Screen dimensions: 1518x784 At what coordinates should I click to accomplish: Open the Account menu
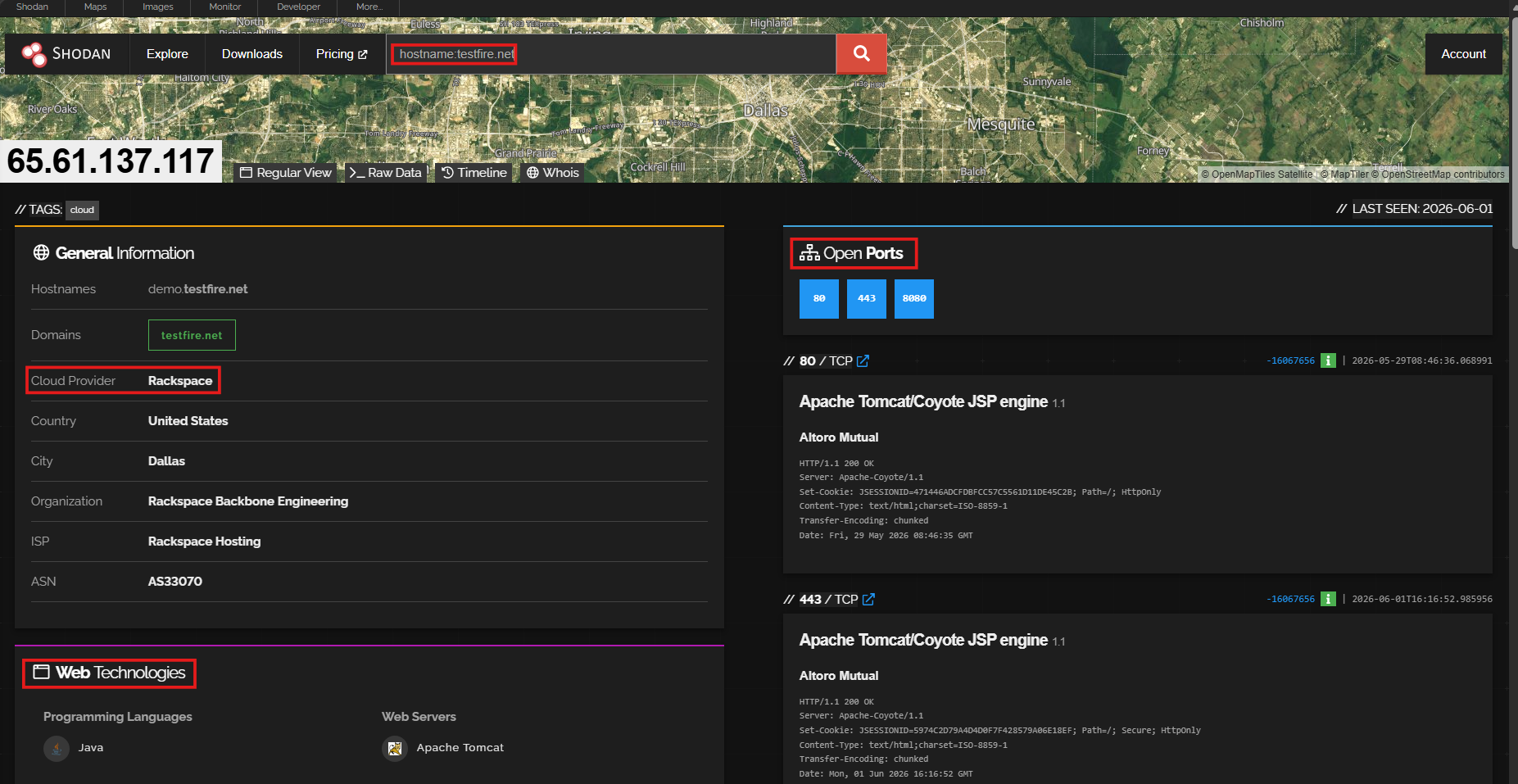pyautogui.click(x=1464, y=54)
